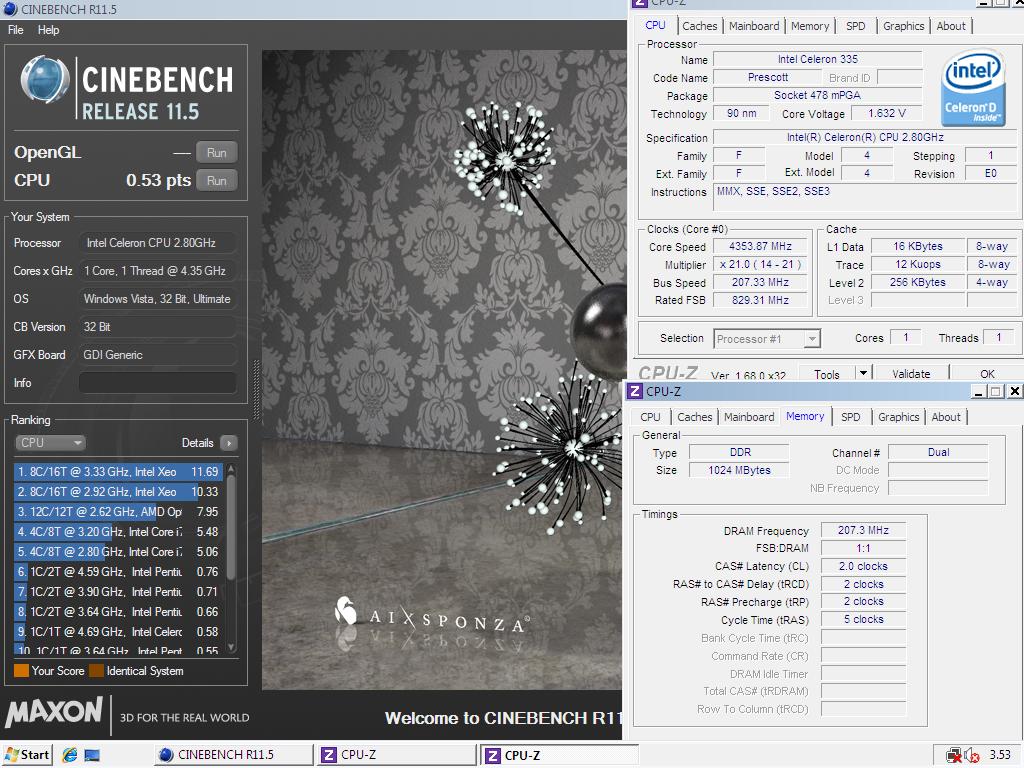
Task: Click the Intel Celeron 335 name field
Action: pos(817,59)
